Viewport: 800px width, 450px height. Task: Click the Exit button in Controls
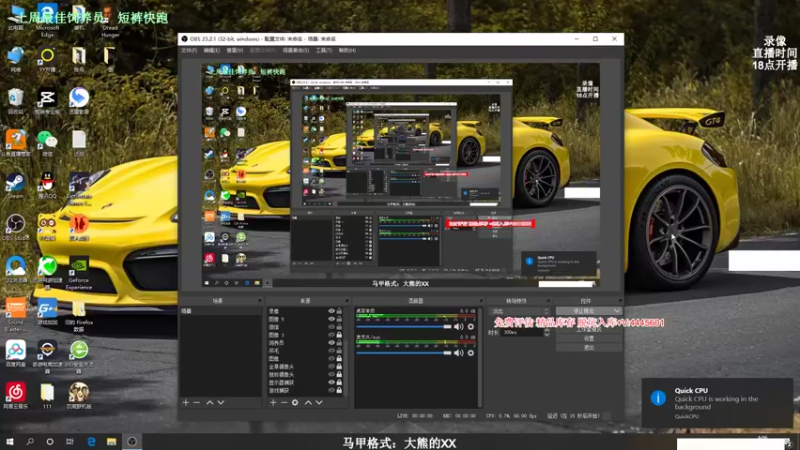point(589,347)
